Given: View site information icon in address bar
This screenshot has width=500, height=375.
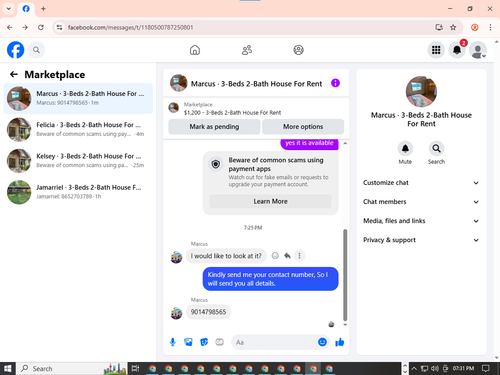Looking at the screenshot, I should (59, 27).
